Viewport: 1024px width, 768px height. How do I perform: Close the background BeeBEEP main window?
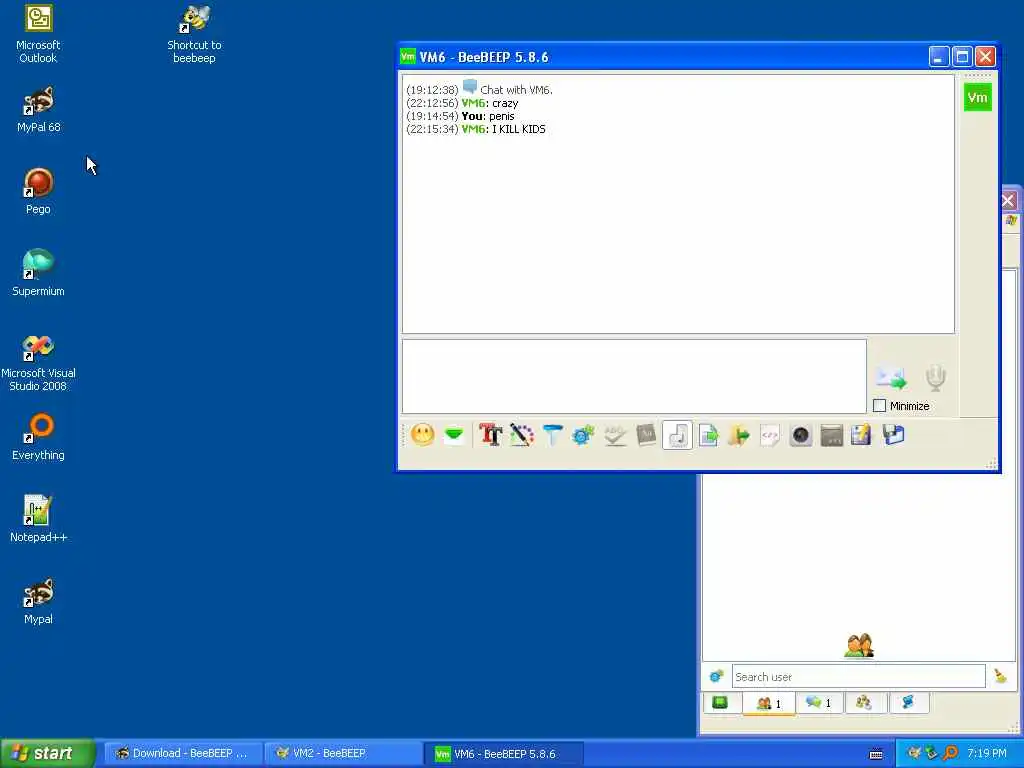(x=1010, y=200)
